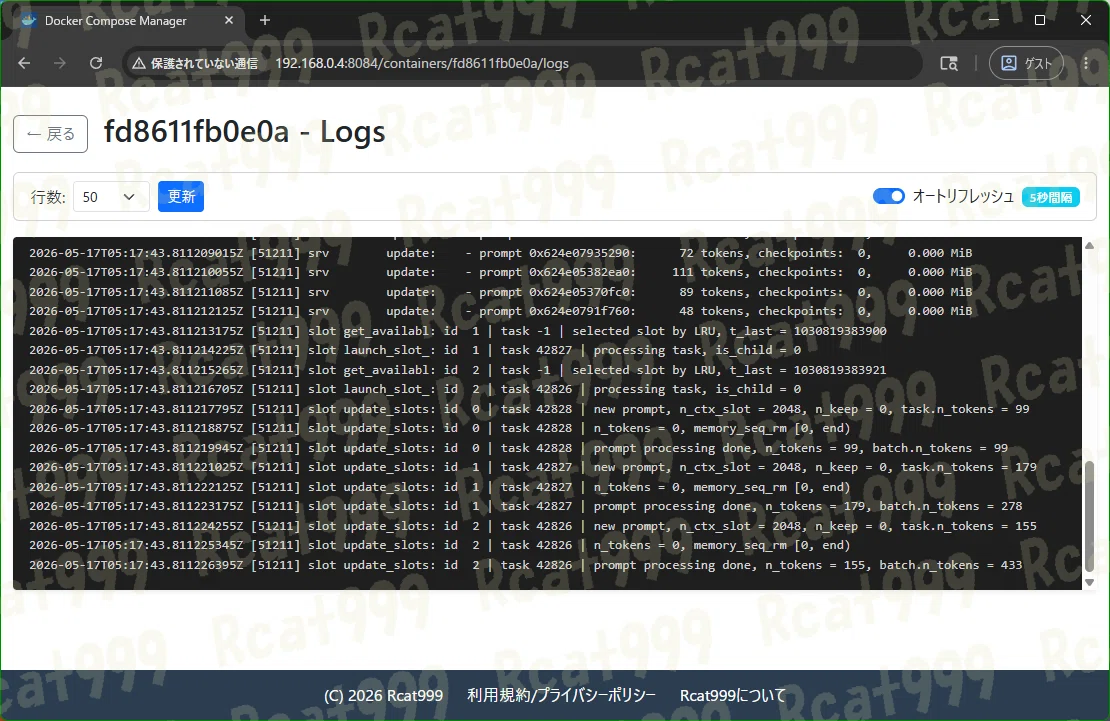The height and width of the screenshot is (721, 1110).
Task: Click the log scrollbar down arrow
Action: click(1089, 582)
